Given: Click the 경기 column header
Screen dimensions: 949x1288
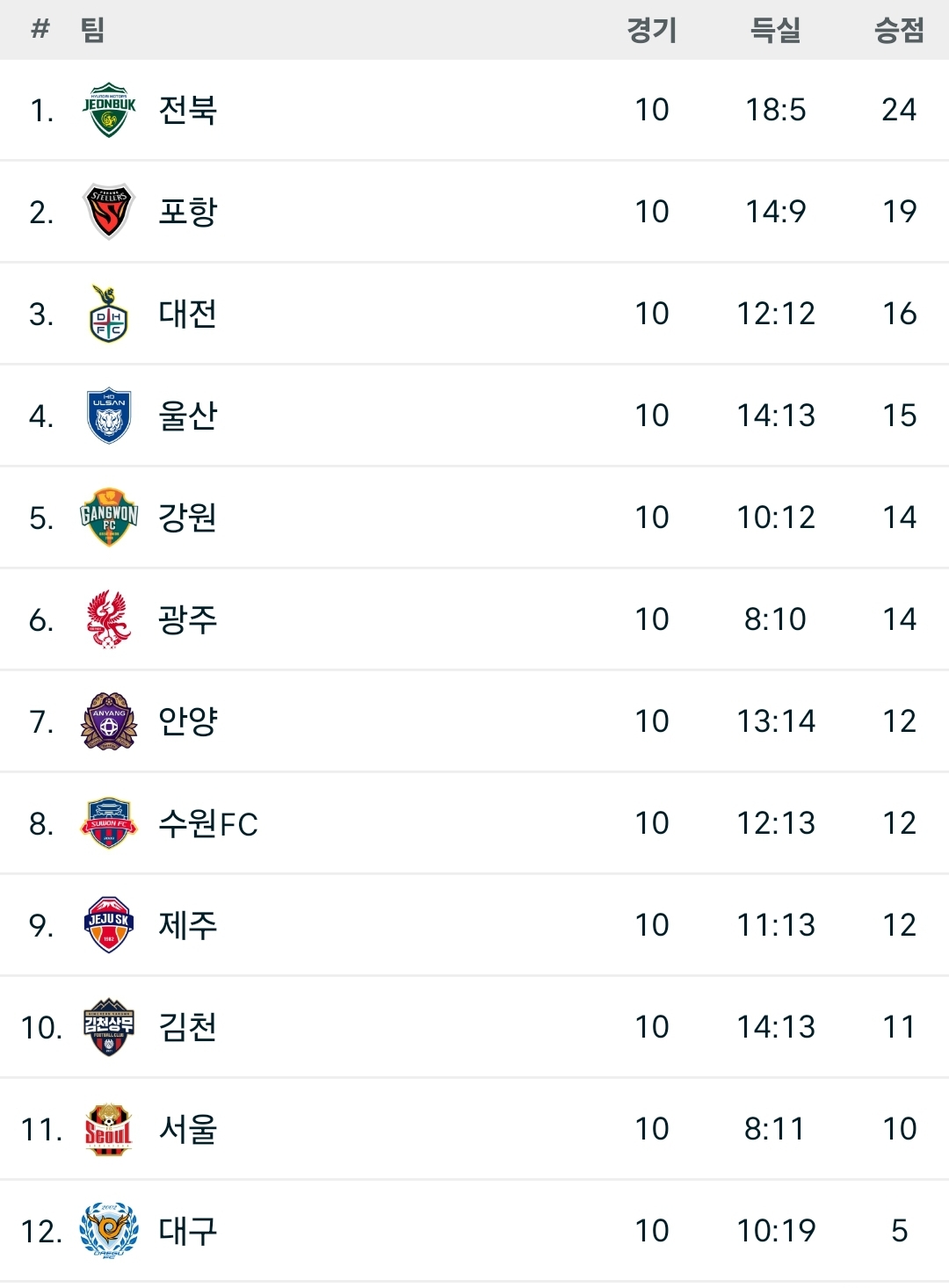Looking at the screenshot, I should coord(652,31).
